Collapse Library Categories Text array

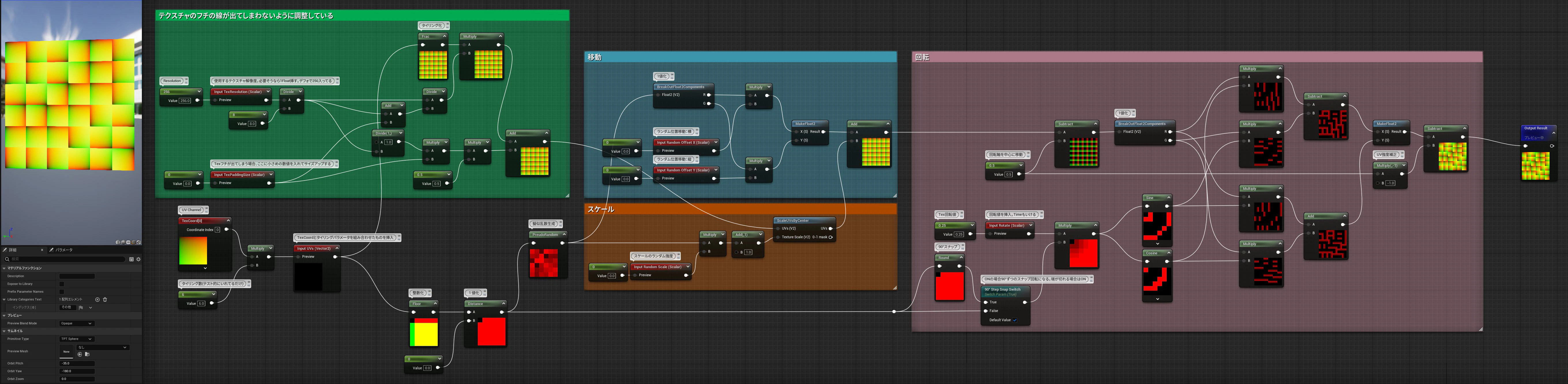pyautogui.click(x=4, y=299)
